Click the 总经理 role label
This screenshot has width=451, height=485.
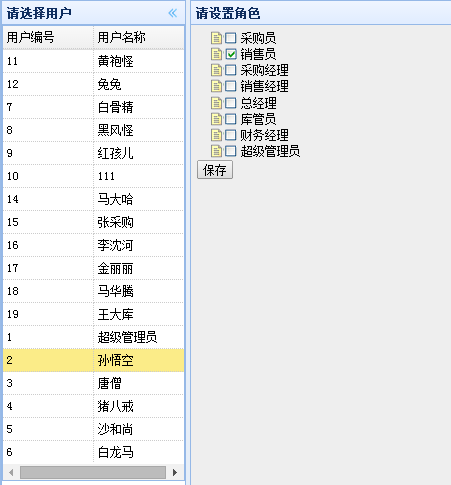pos(258,103)
